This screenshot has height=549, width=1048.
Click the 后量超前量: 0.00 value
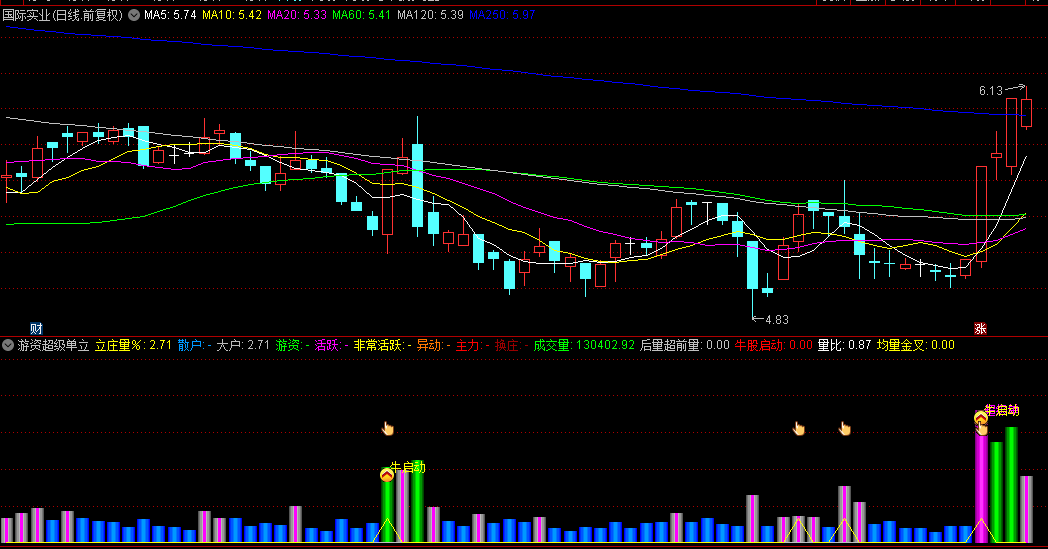pos(684,345)
